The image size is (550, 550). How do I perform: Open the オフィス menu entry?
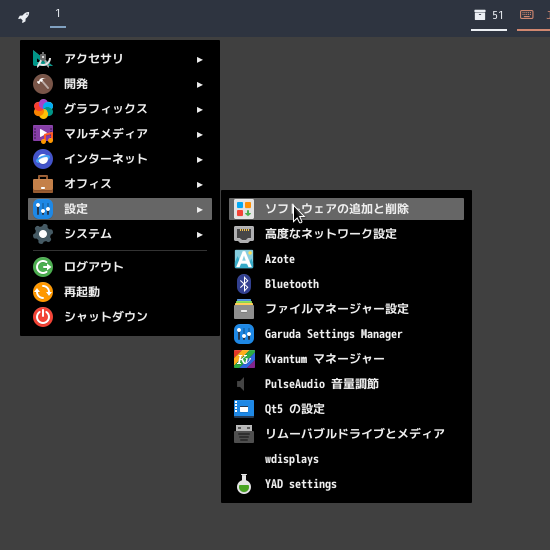click(120, 184)
